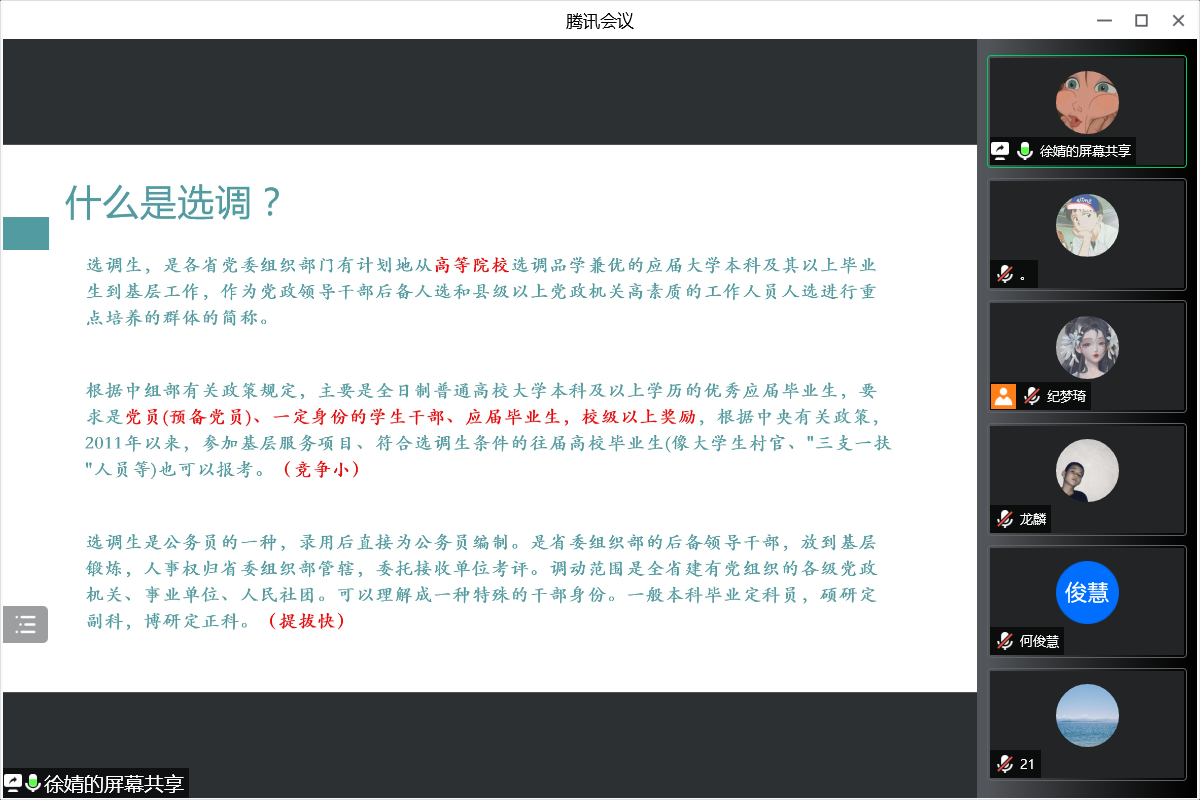This screenshot has width=1200, height=800.
Task: Click the muted mic icon beside 纪梦琦
Action: click(x=1031, y=396)
